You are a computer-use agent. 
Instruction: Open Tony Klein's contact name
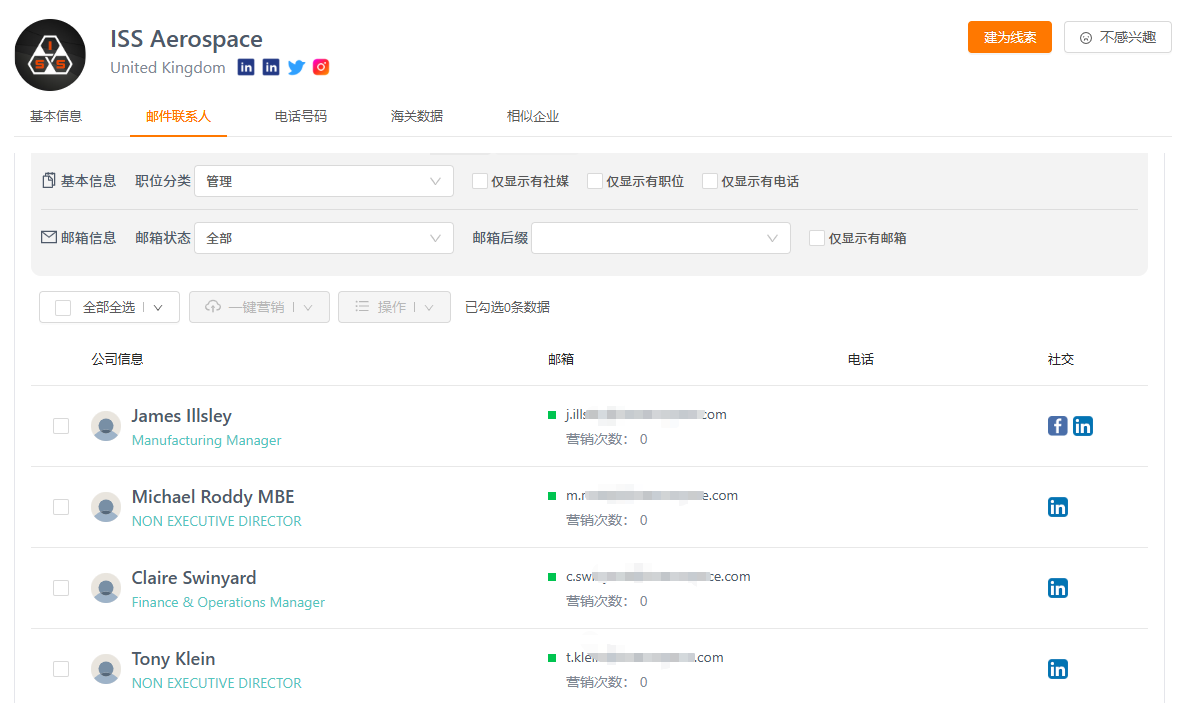coord(174,659)
